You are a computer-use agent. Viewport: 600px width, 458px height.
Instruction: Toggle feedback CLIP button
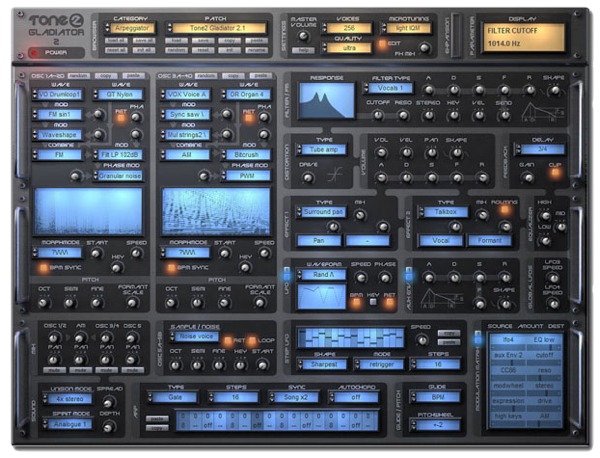click(554, 173)
